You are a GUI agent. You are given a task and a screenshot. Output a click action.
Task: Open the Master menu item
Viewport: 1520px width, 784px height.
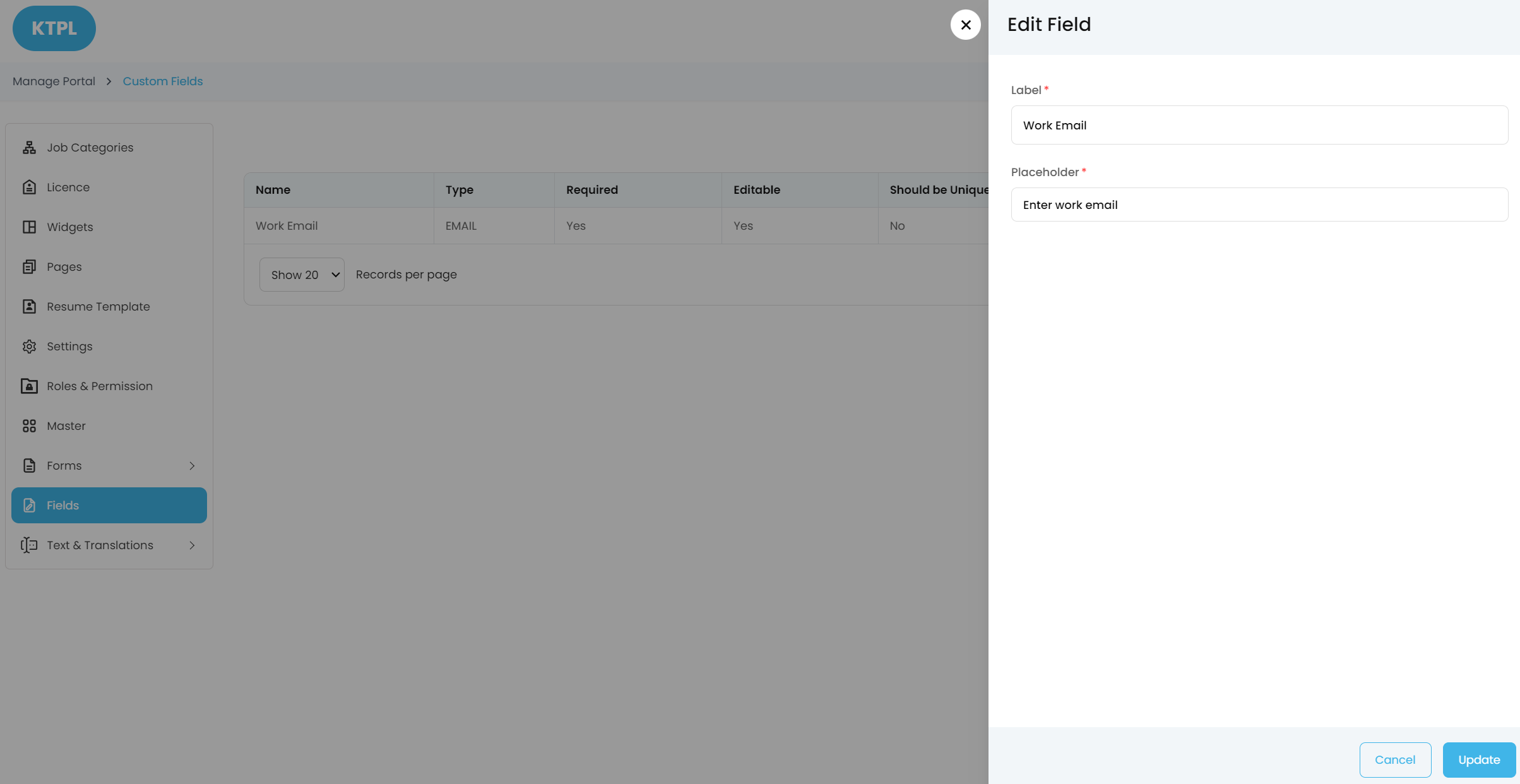(66, 425)
